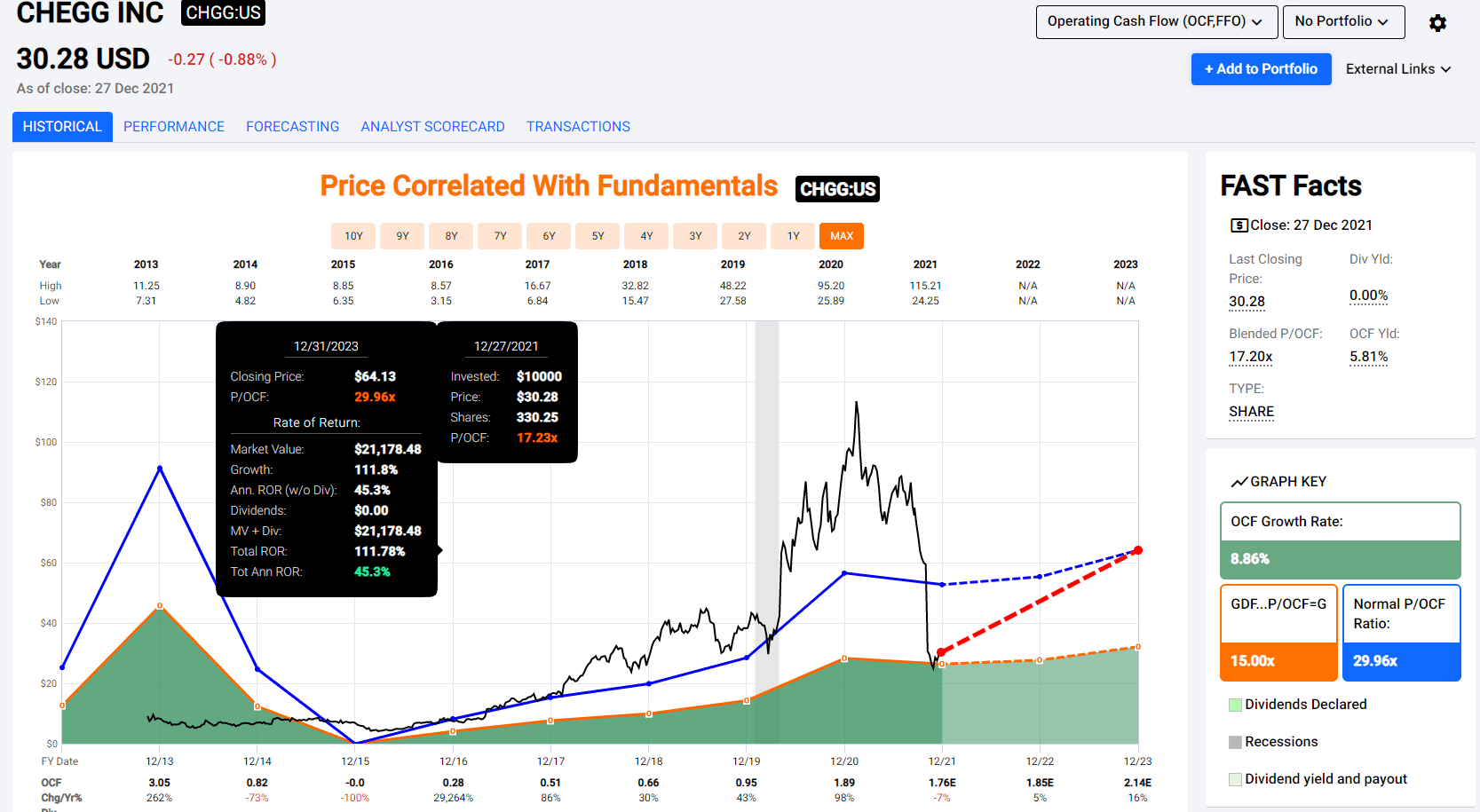Screen dimensions: 1480x812
Task: Open the ANALYST SCORECARD tab
Action: [x=432, y=127]
